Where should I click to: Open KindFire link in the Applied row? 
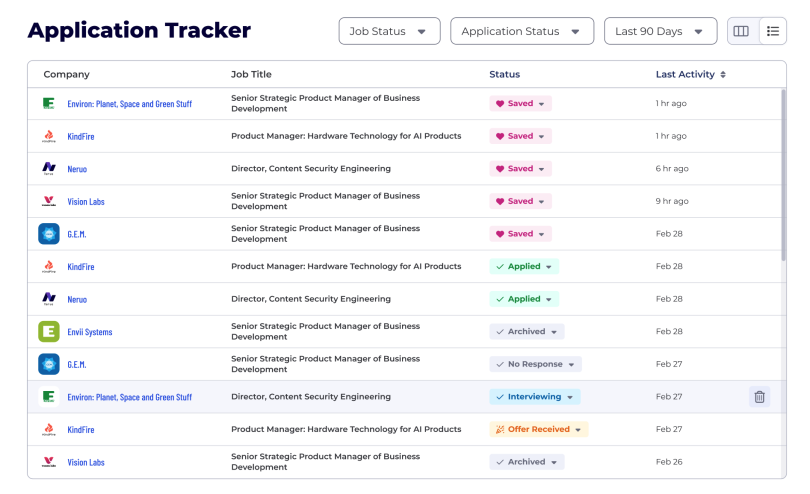(81, 267)
